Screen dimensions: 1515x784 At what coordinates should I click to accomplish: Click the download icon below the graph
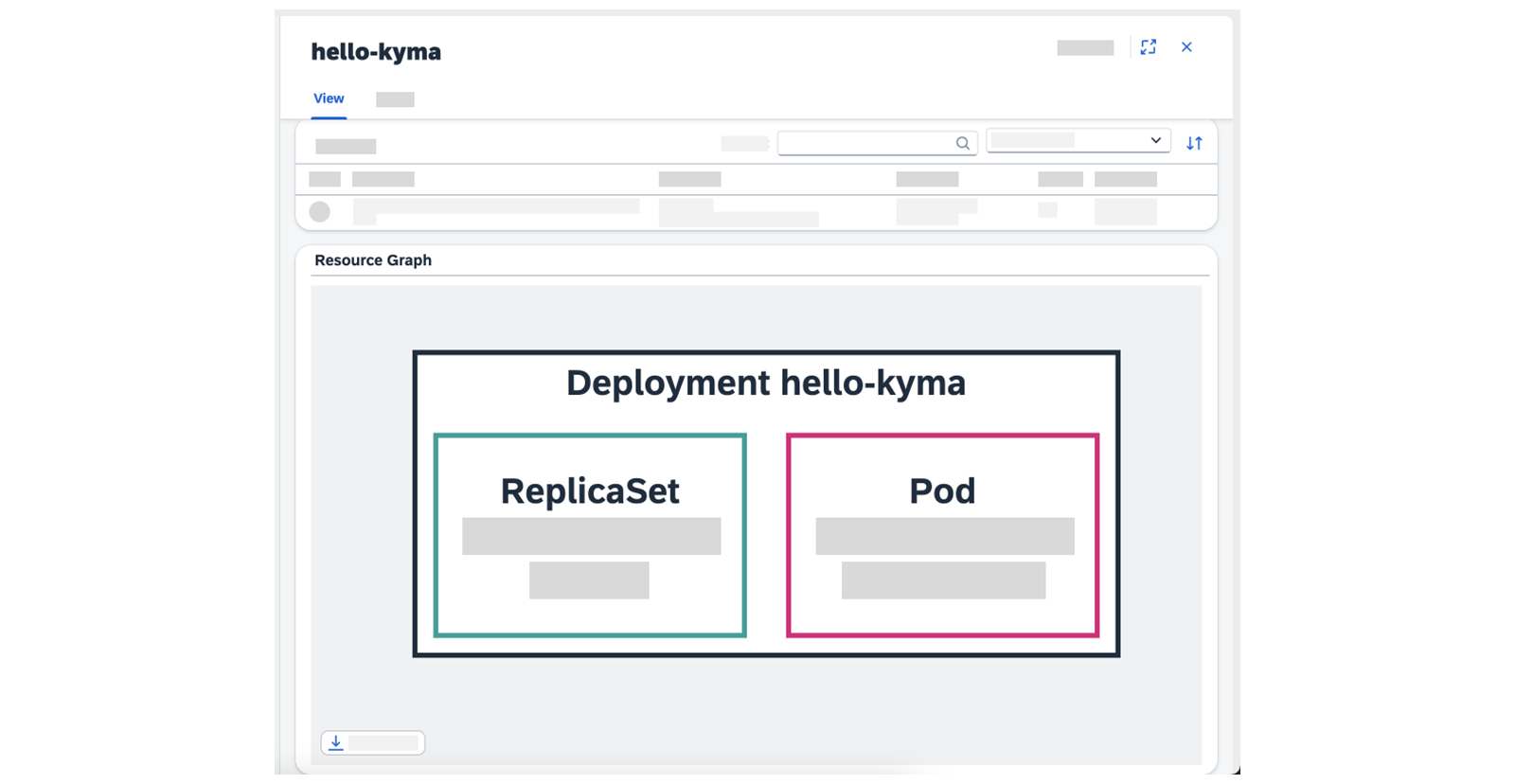[336, 743]
